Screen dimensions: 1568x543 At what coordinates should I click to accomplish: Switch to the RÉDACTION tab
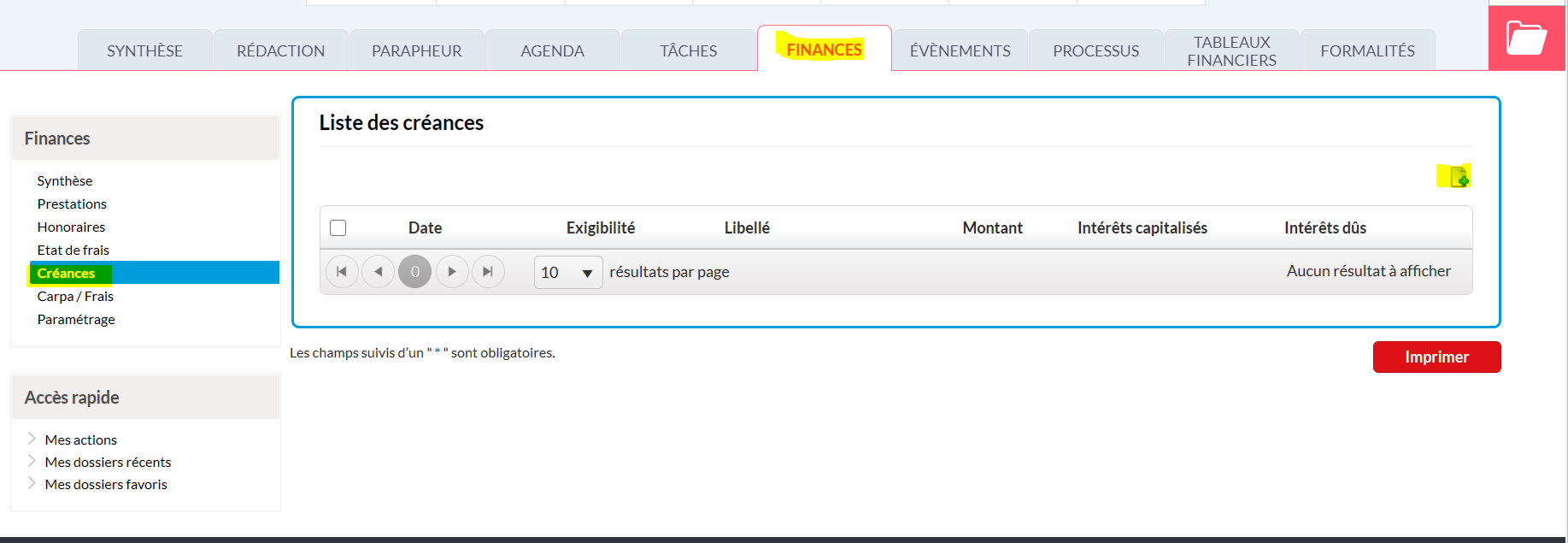pyautogui.click(x=280, y=50)
